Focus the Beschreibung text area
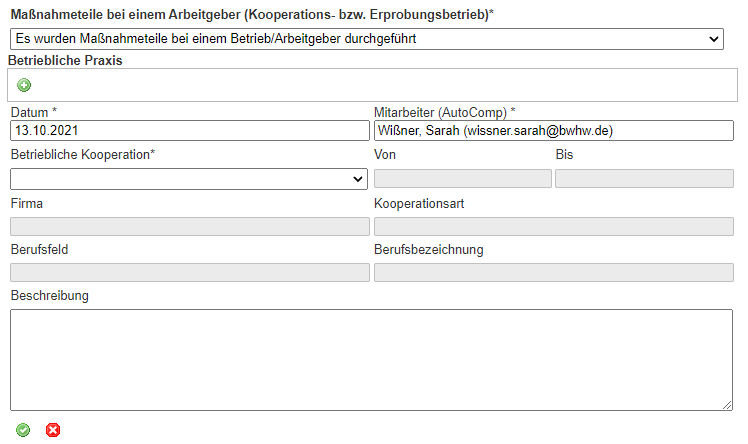The image size is (748, 444). tap(371, 359)
